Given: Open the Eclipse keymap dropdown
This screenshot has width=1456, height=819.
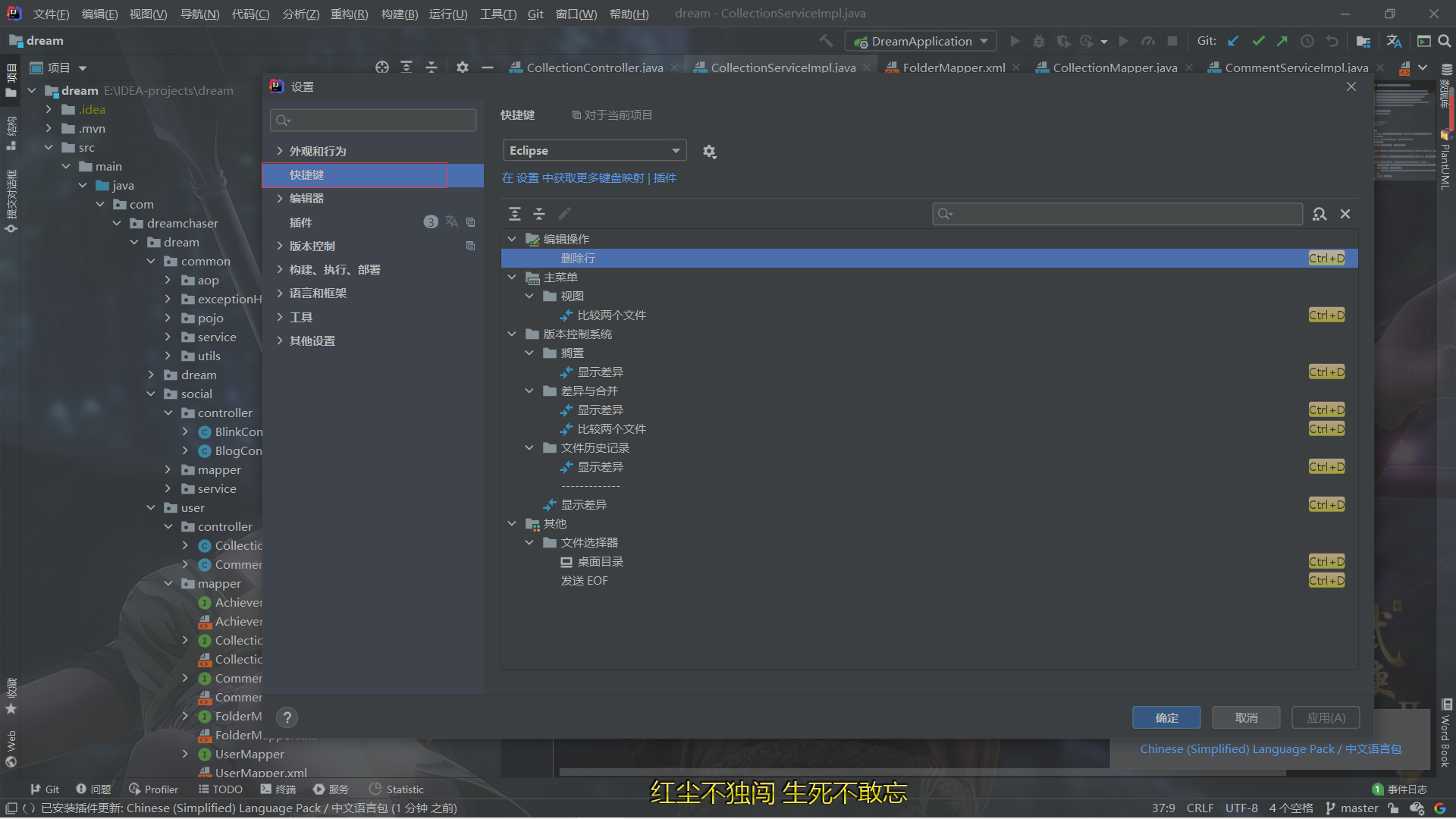Looking at the screenshot, I should click(595, 150).
